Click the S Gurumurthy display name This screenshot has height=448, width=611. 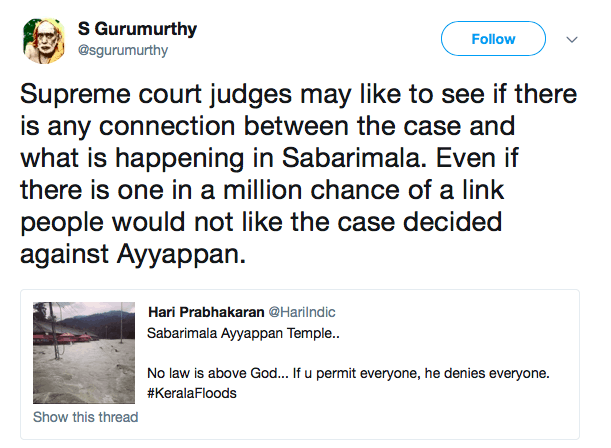tap(138, 30)
